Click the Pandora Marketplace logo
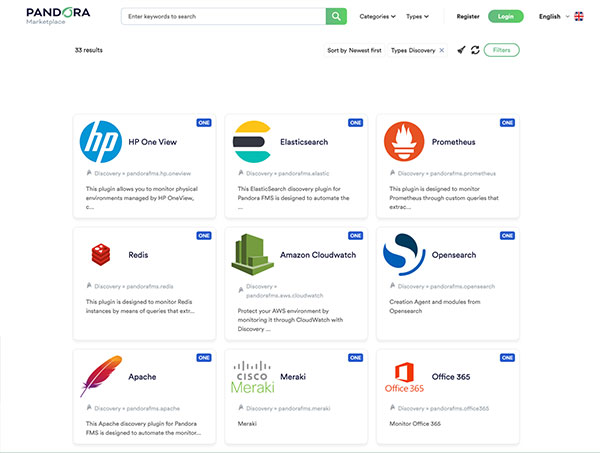The width and height of the screenshot is (600, 453). pyautogui.click(x=58, y=16)
